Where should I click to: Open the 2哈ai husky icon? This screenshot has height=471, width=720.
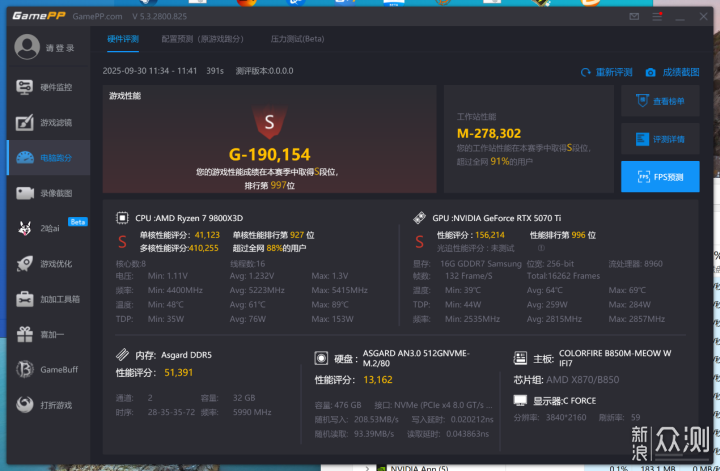pyautogui.click(x=25, y=228)
